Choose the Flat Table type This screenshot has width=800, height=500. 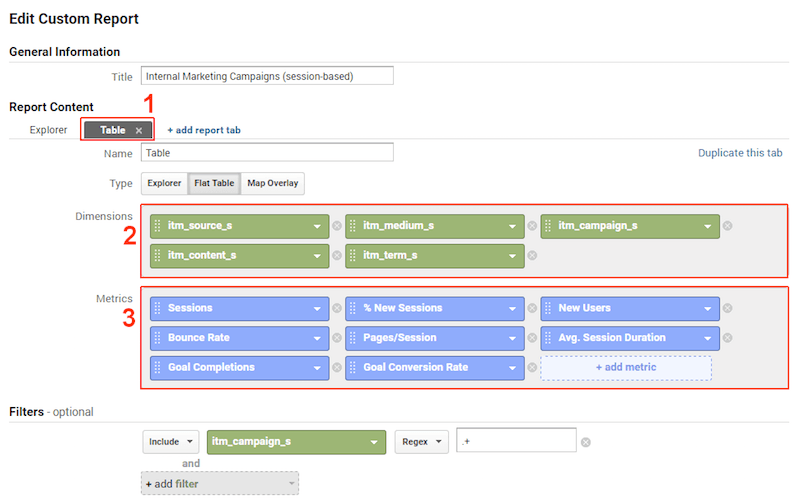(x=214, y=183)
